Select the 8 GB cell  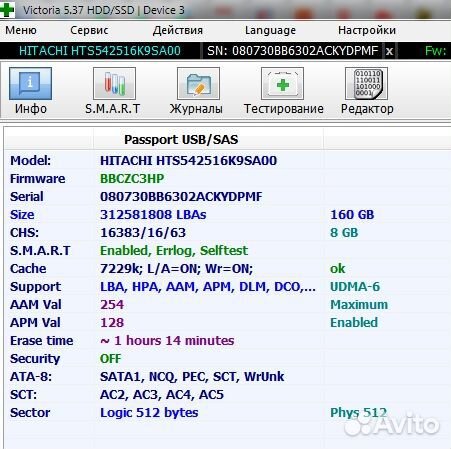(344, 233)
